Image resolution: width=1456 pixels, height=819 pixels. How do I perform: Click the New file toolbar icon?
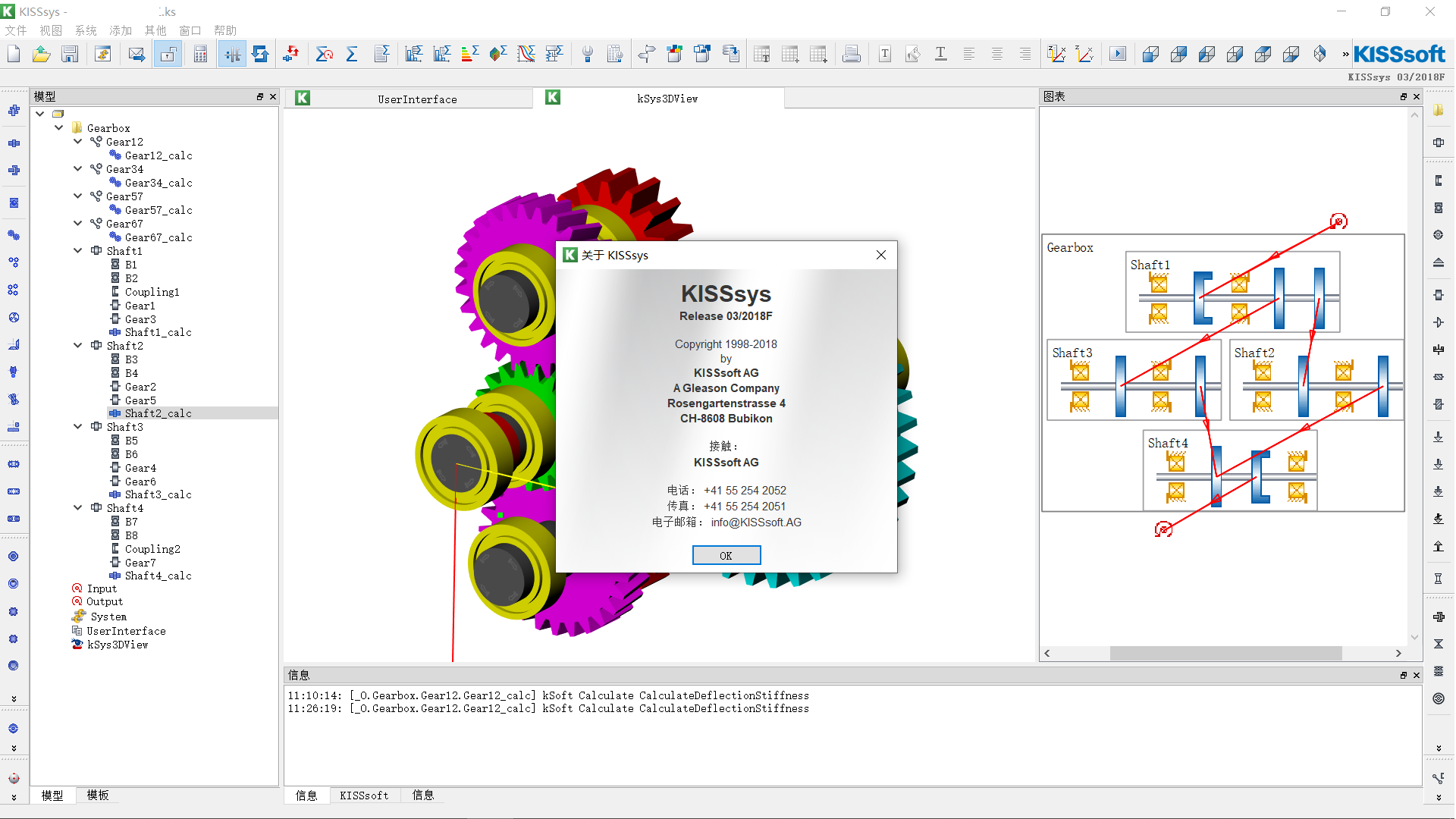point(14,54)
